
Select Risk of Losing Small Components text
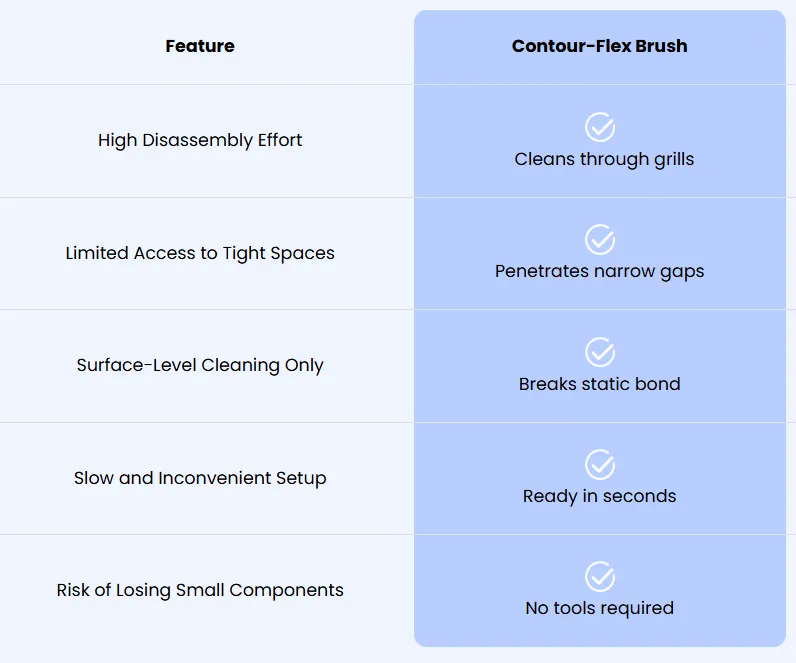(200, 590)
